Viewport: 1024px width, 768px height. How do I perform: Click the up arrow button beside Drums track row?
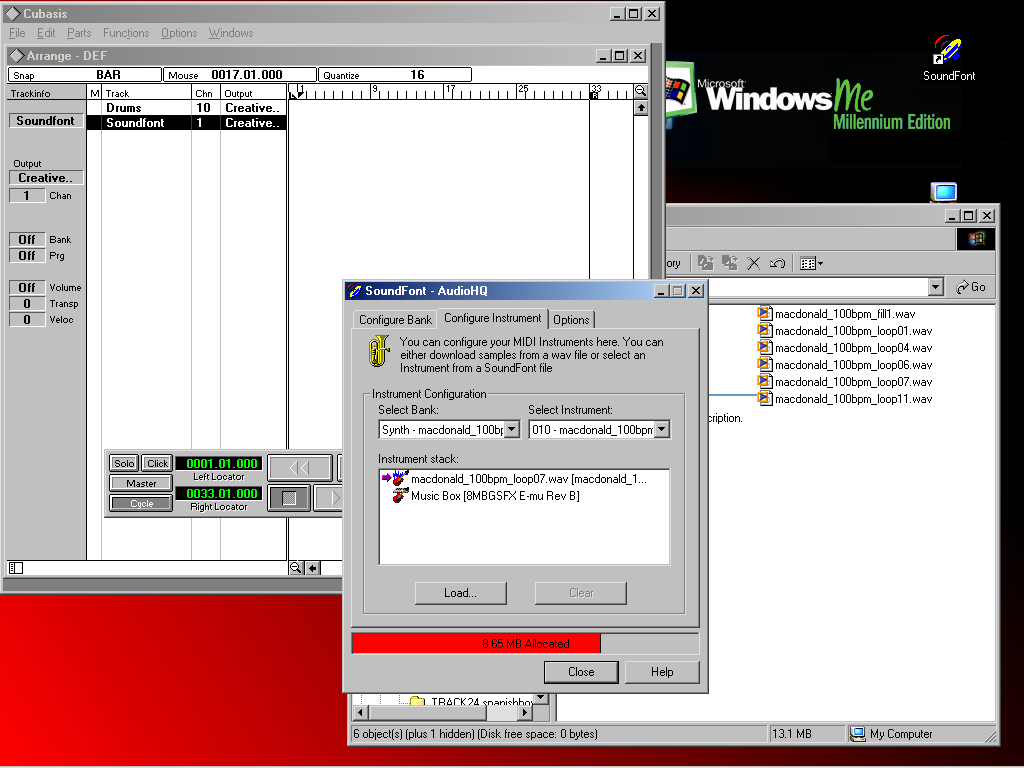coord(641,108)
